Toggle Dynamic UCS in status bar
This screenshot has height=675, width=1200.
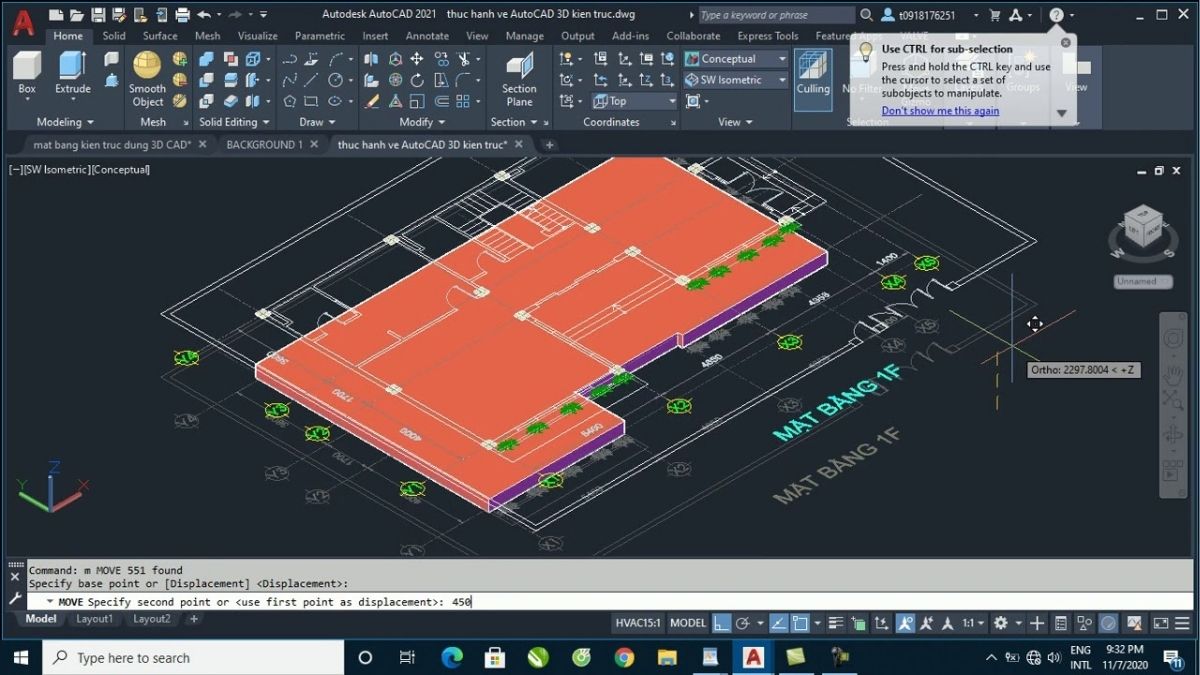coord(880,623)
